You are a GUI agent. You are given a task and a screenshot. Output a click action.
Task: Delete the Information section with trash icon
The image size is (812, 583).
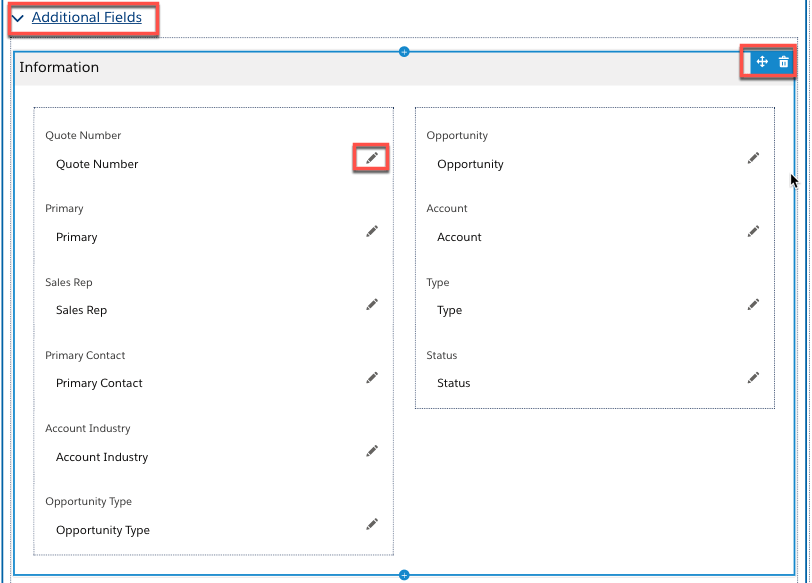(784, 62)
